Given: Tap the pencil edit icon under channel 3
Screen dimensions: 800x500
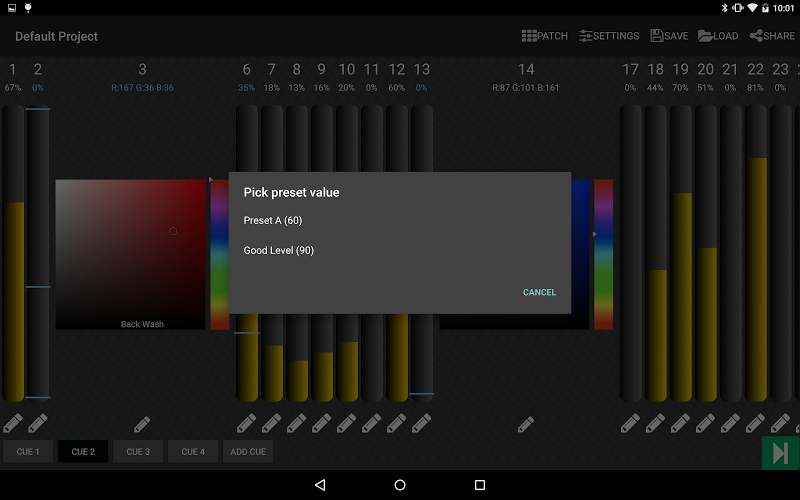Looking at the screenshot, I should pos(142,423).
